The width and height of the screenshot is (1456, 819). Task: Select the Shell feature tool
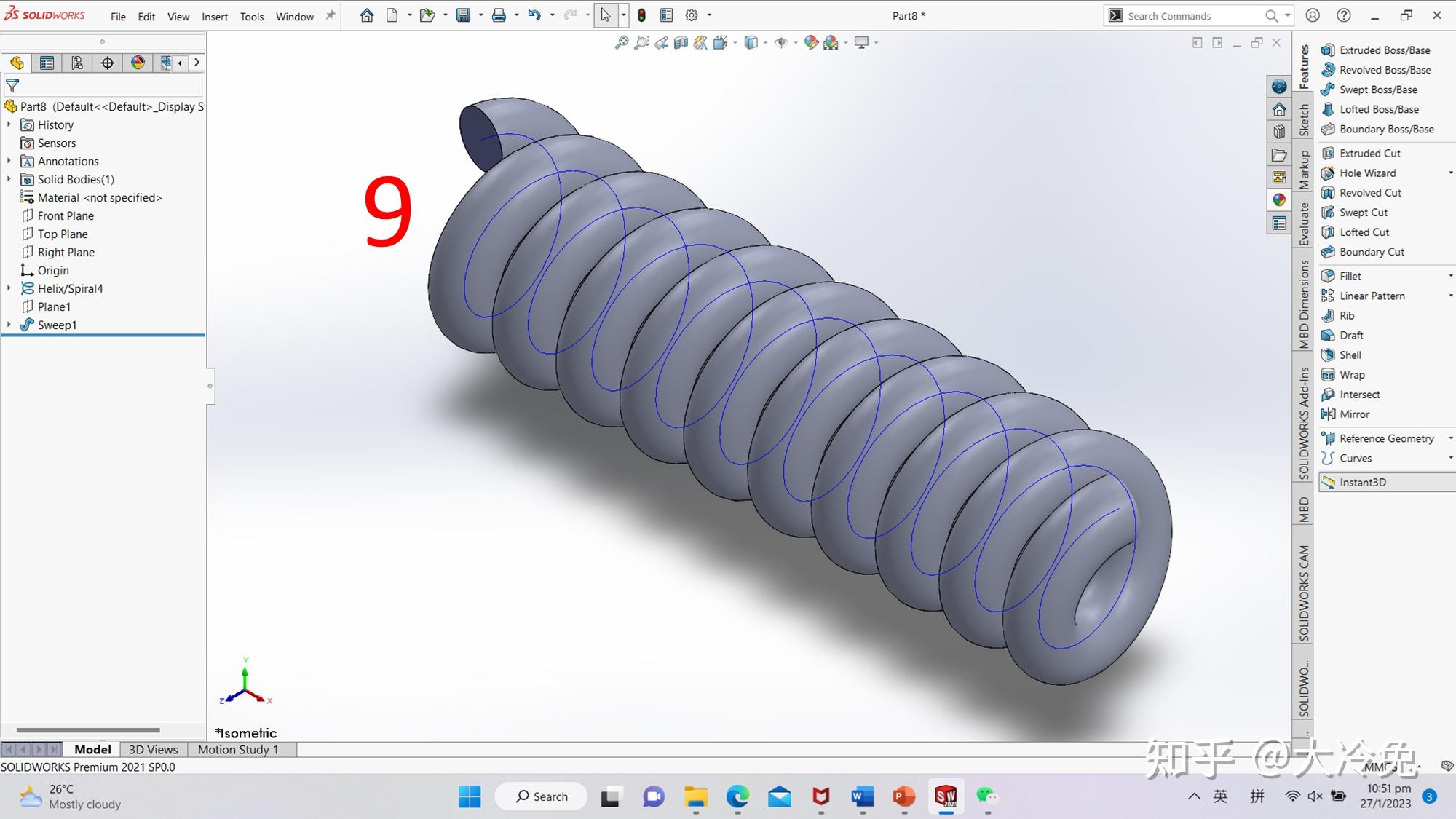coord(1349,355)
